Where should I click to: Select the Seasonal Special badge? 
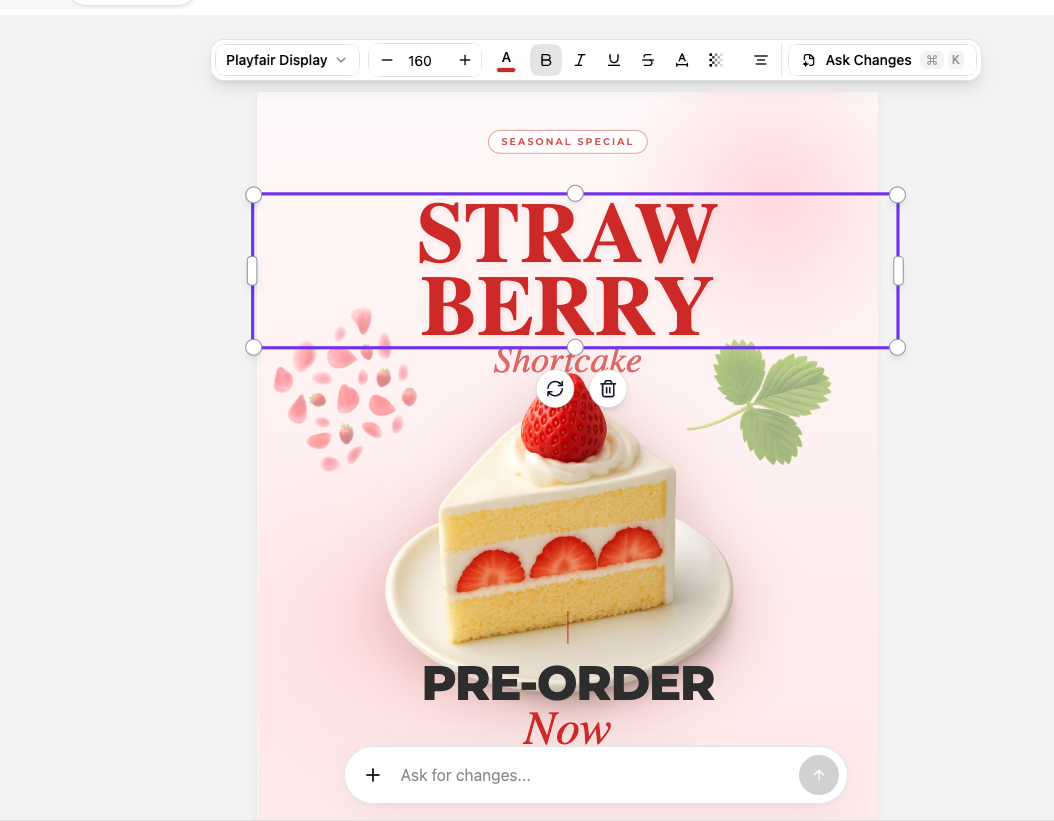[567, 142]
